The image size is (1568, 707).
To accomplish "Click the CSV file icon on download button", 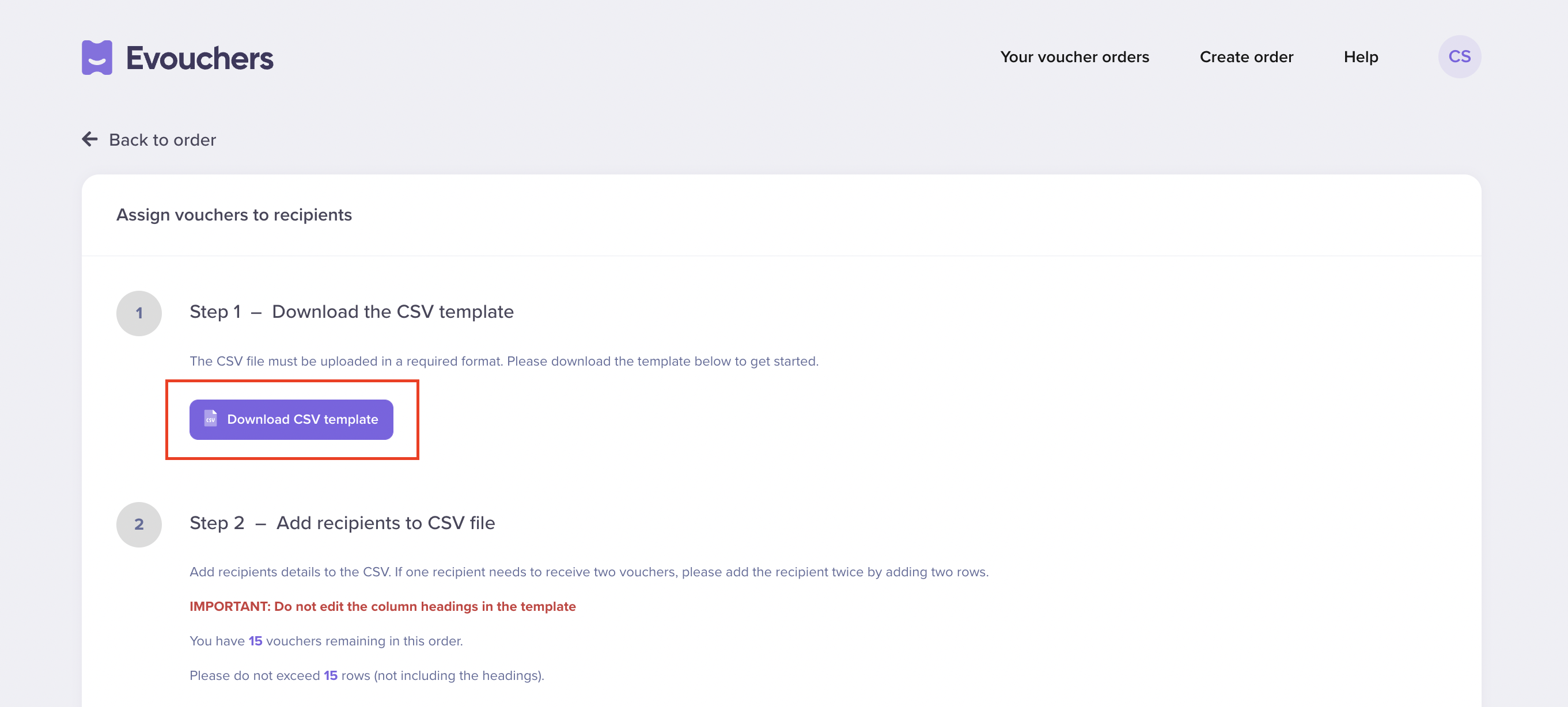I will click(210, 419).
